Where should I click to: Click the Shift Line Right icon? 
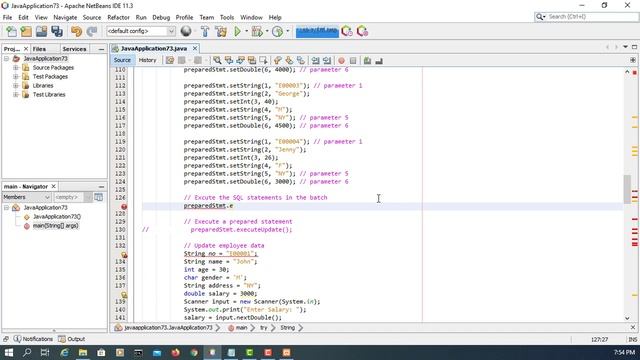pyautogui.click(x=327, y=60)
